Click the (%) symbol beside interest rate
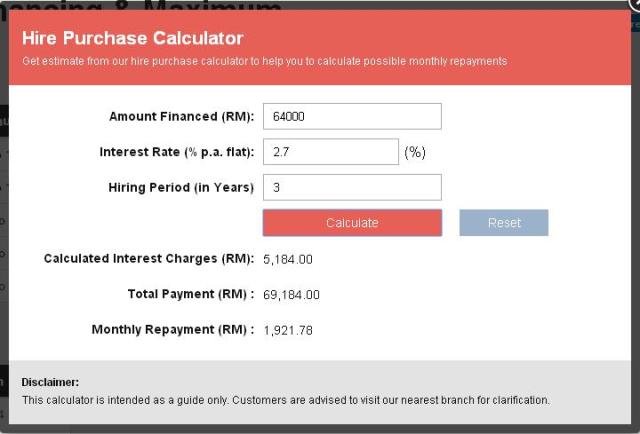Image resolution: width=640 pixels, height=434 pixels. coord(415,152)
